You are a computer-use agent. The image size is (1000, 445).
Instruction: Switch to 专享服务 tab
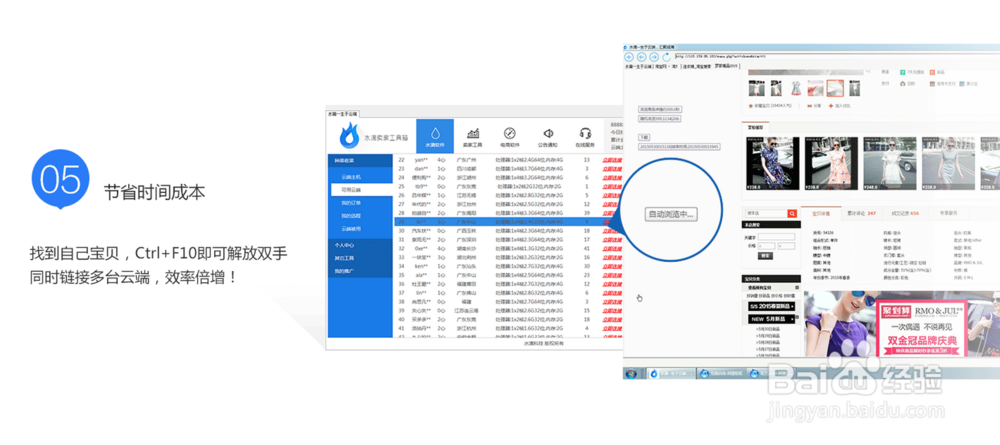948,213
